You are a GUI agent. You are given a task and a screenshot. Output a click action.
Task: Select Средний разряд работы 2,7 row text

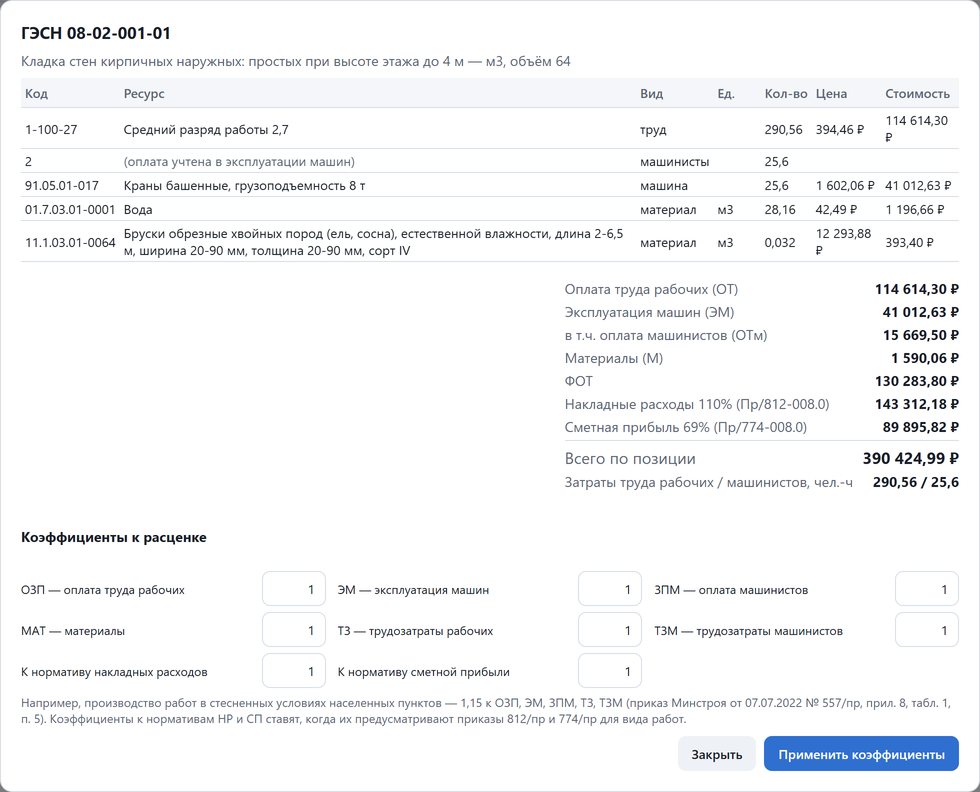206,129
